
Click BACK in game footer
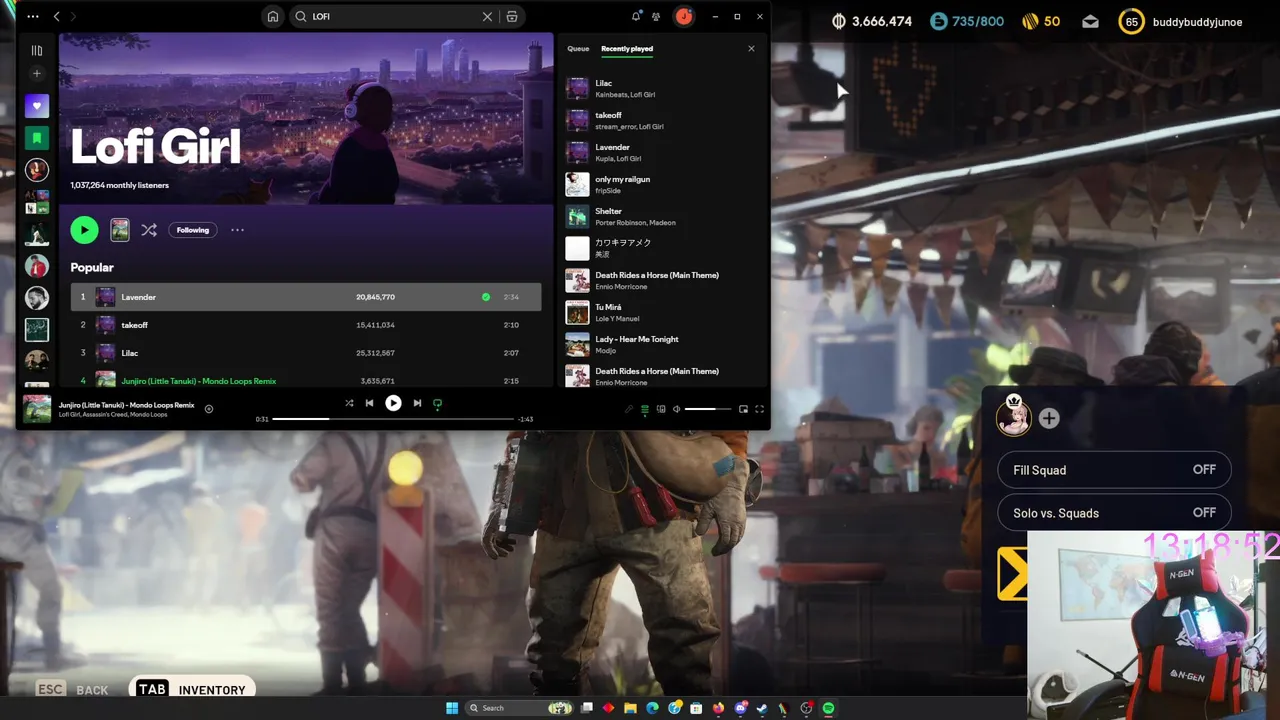(72, 690)
